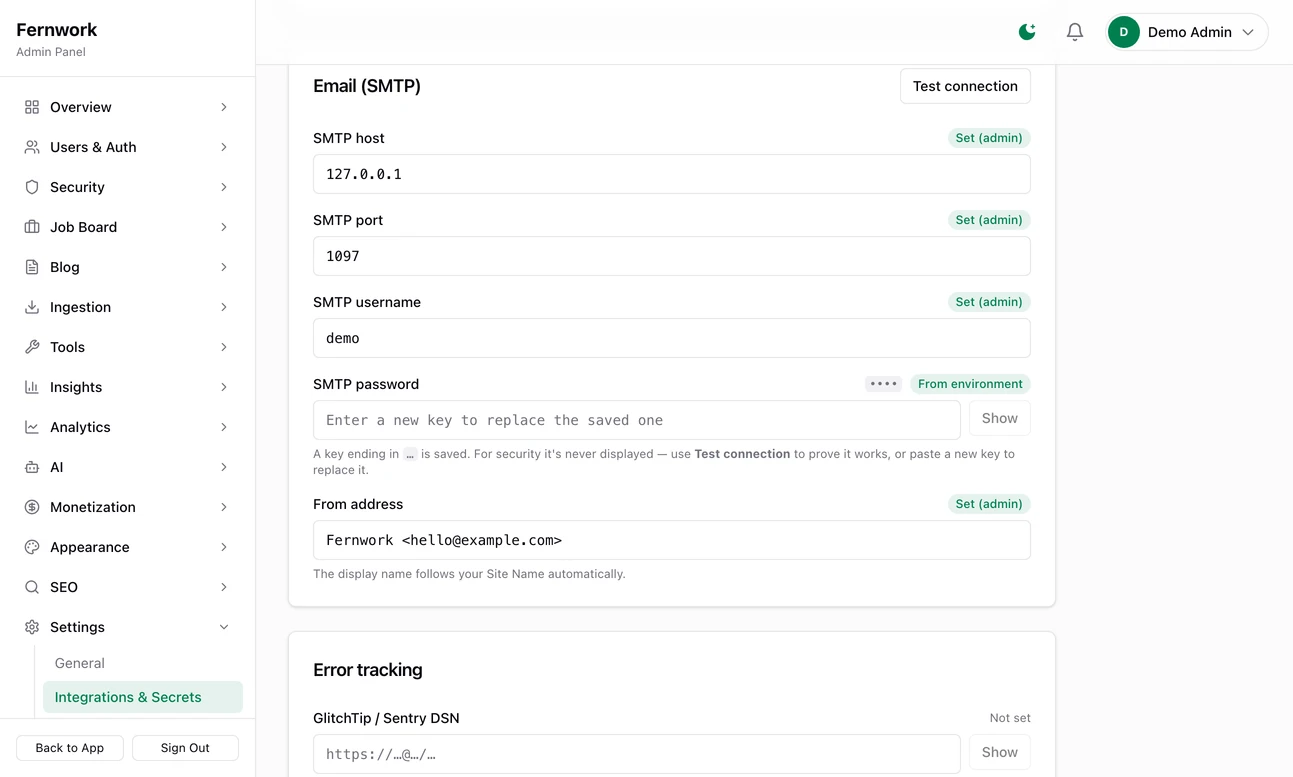This screenshot has height=777, width=1293.
Task: Show the GlitchTip / Sentry DSN value
Action: (x=1000, y=753)
